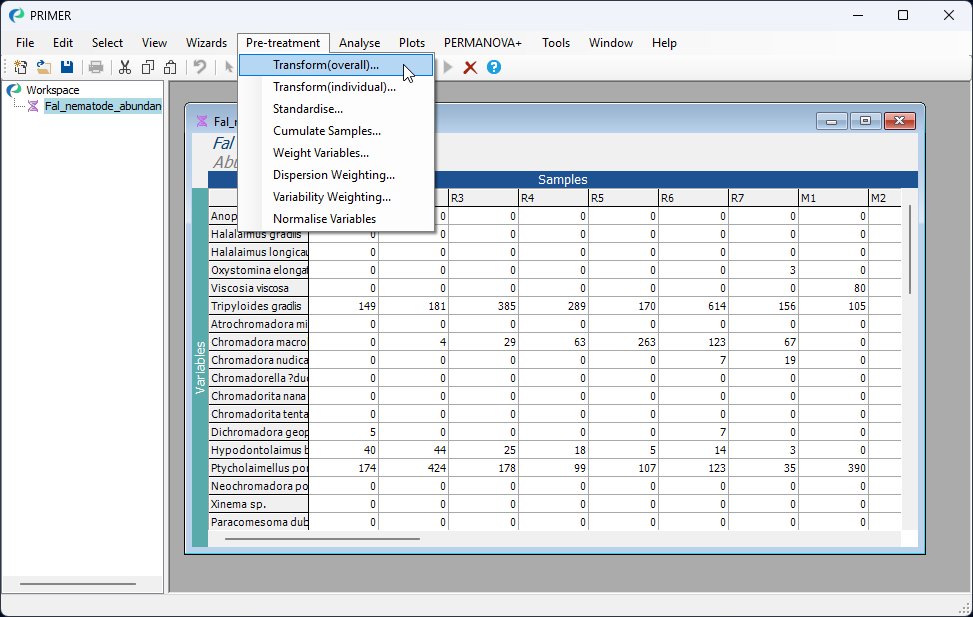Maximize the inner data sheet window
Viewport: 973px width, 617px height.
[x=865, y=121]
